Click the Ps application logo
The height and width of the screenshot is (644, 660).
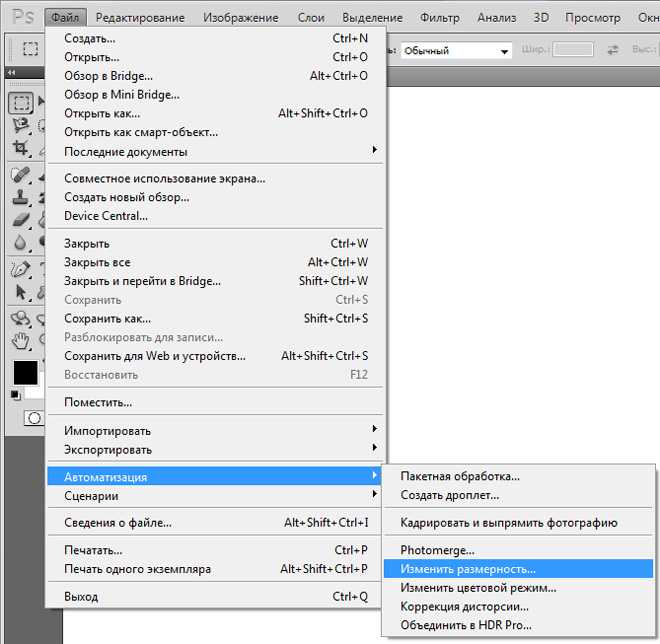point(23,17)
